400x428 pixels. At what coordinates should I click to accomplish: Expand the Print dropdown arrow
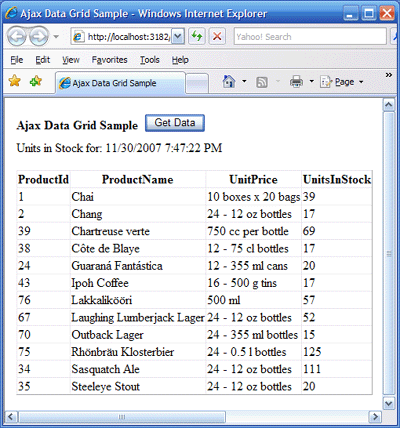pos(312,81)
